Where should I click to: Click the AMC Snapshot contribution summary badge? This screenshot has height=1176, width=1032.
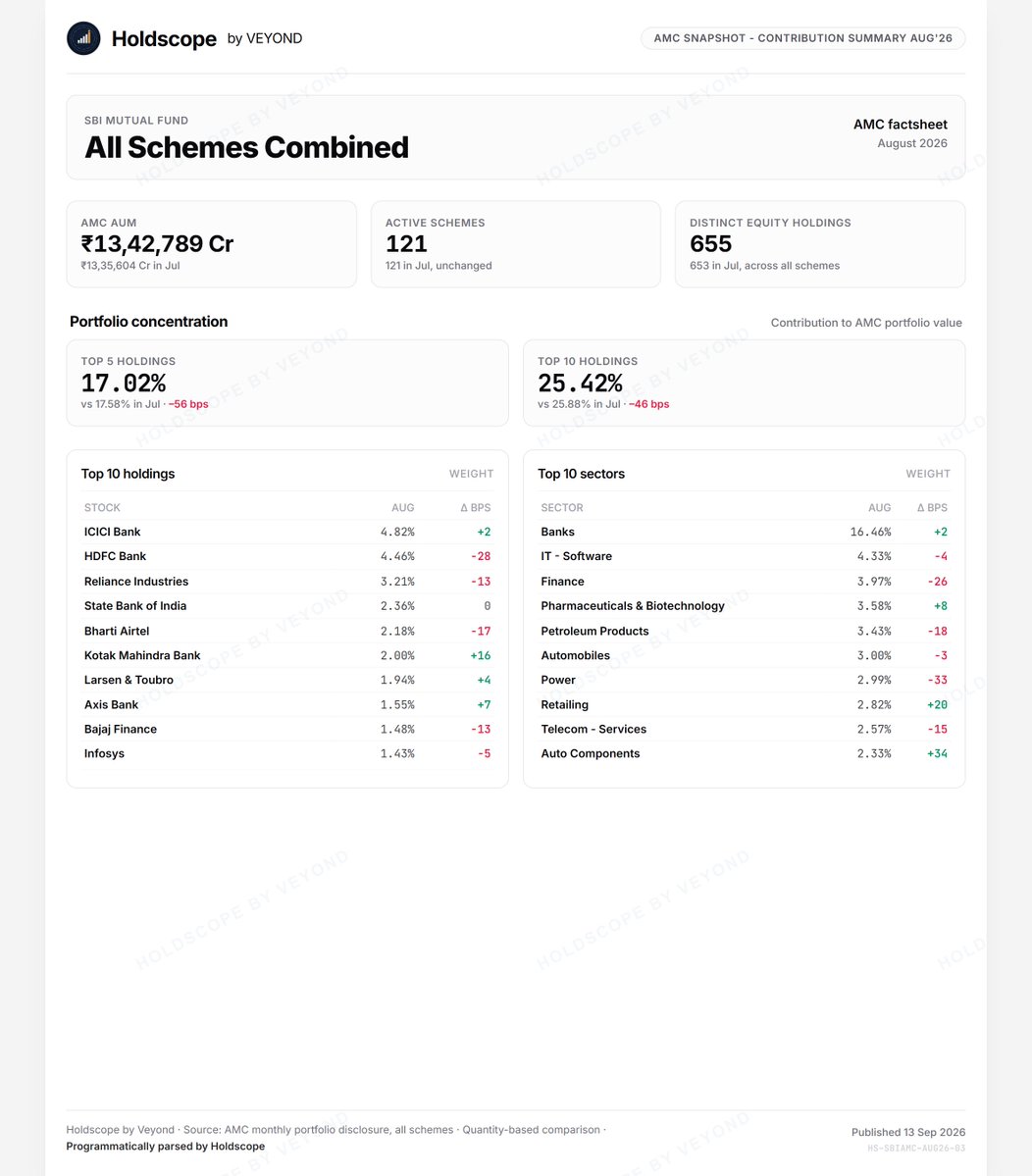coord(802,38)
